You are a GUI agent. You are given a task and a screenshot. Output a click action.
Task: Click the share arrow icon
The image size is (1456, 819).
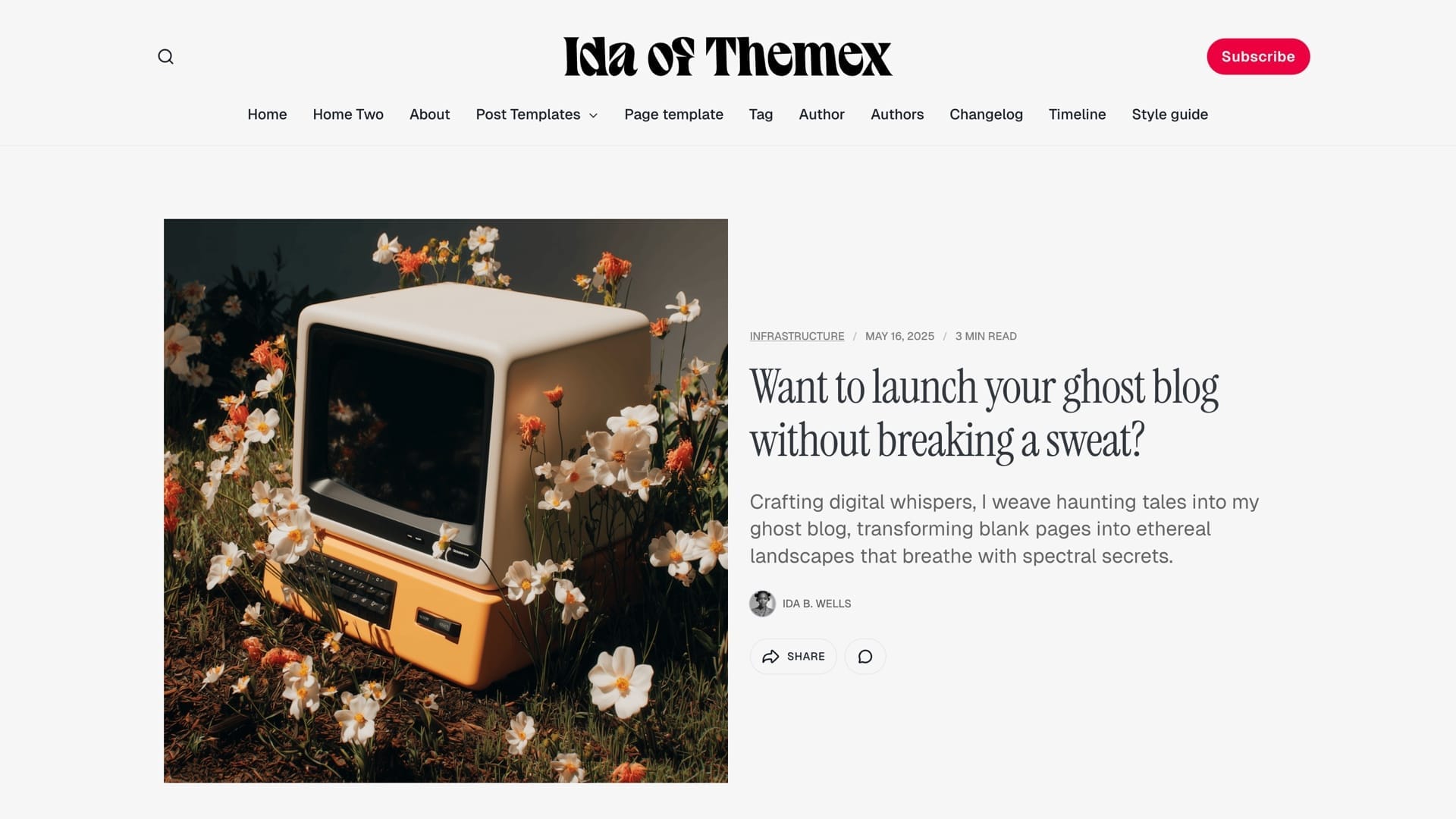point(770,657)
